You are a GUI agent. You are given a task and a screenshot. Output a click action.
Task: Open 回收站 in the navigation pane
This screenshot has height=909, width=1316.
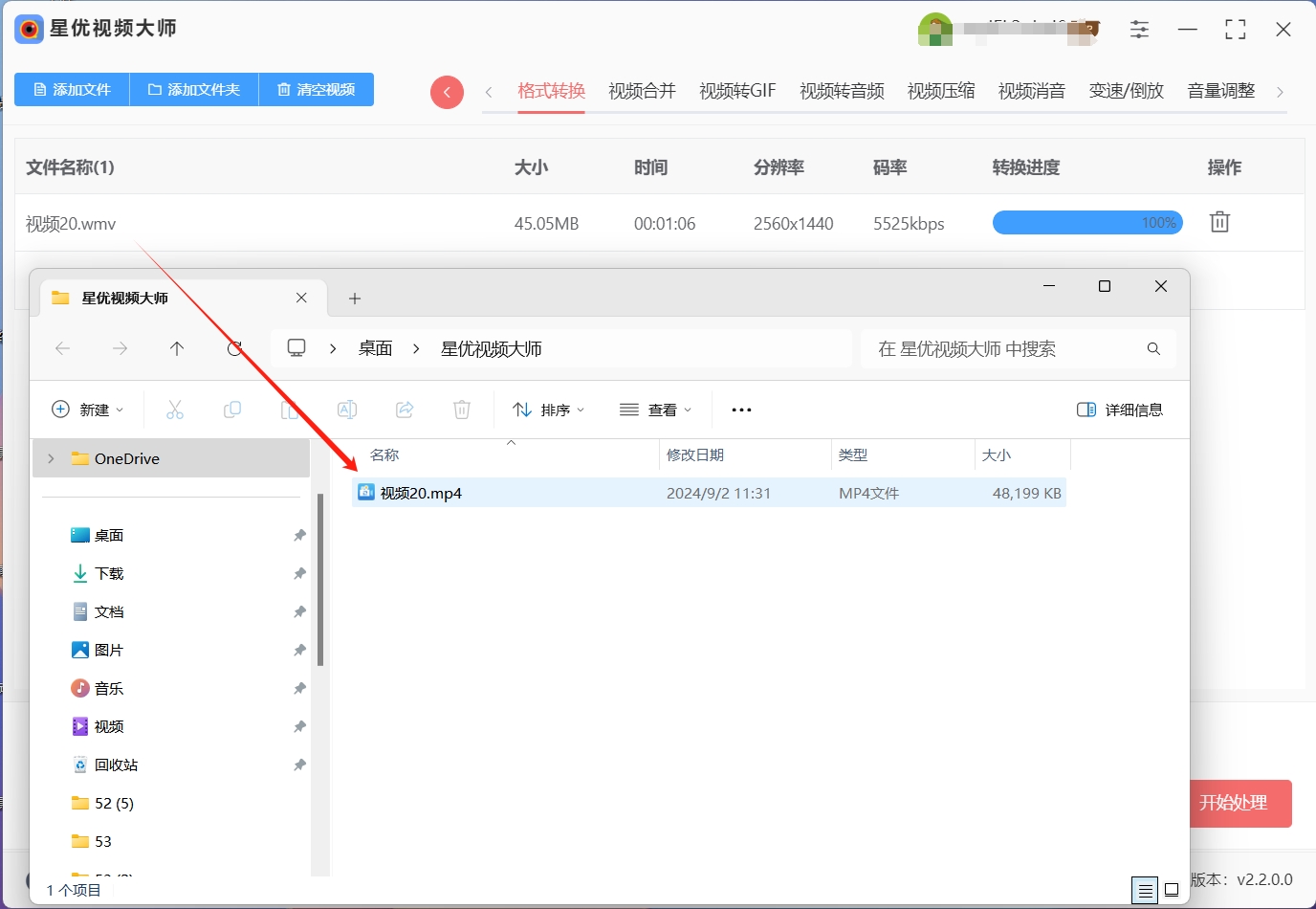[x=117, y=765]
